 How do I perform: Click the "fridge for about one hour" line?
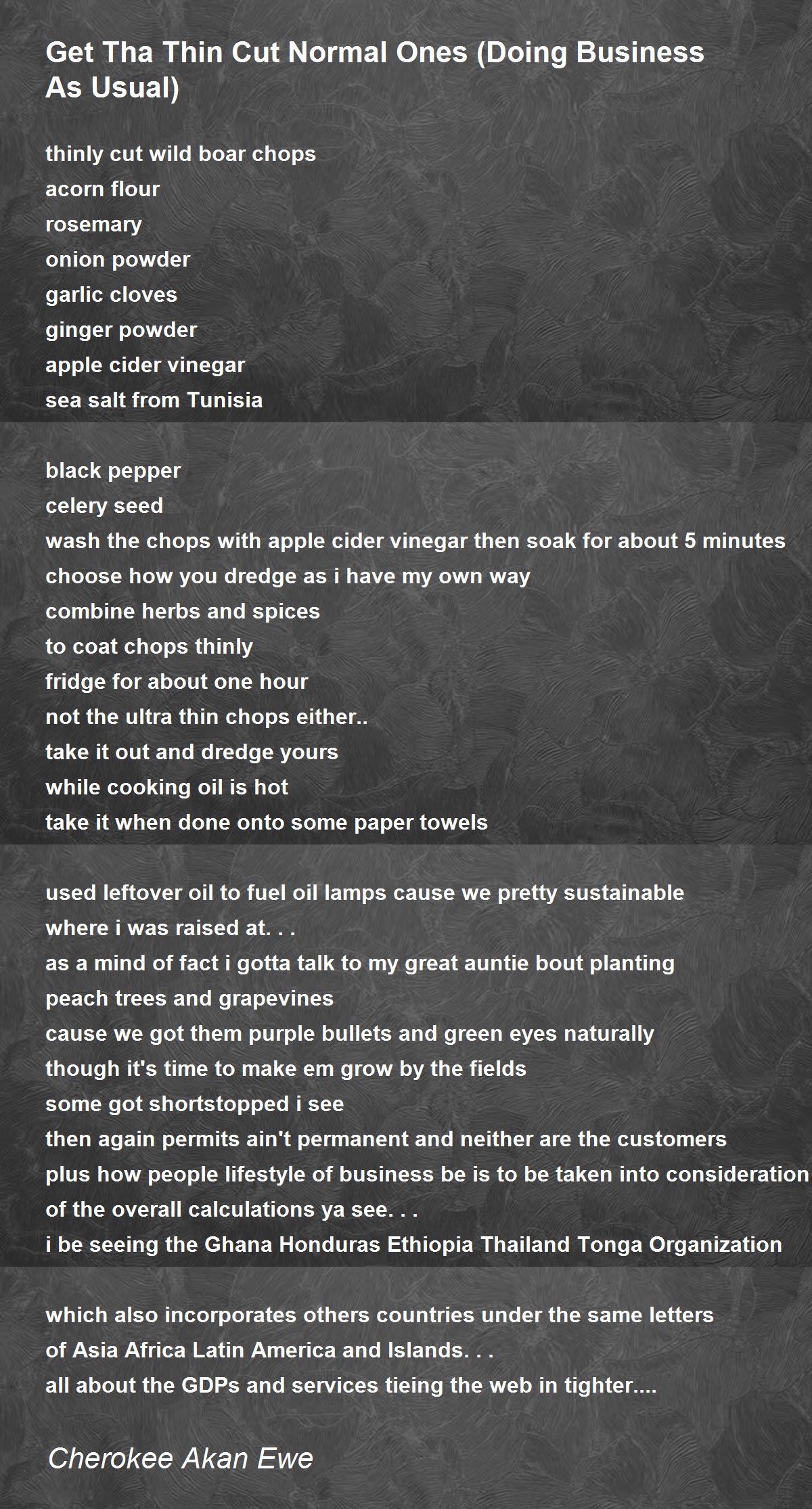tap(177, 682)
